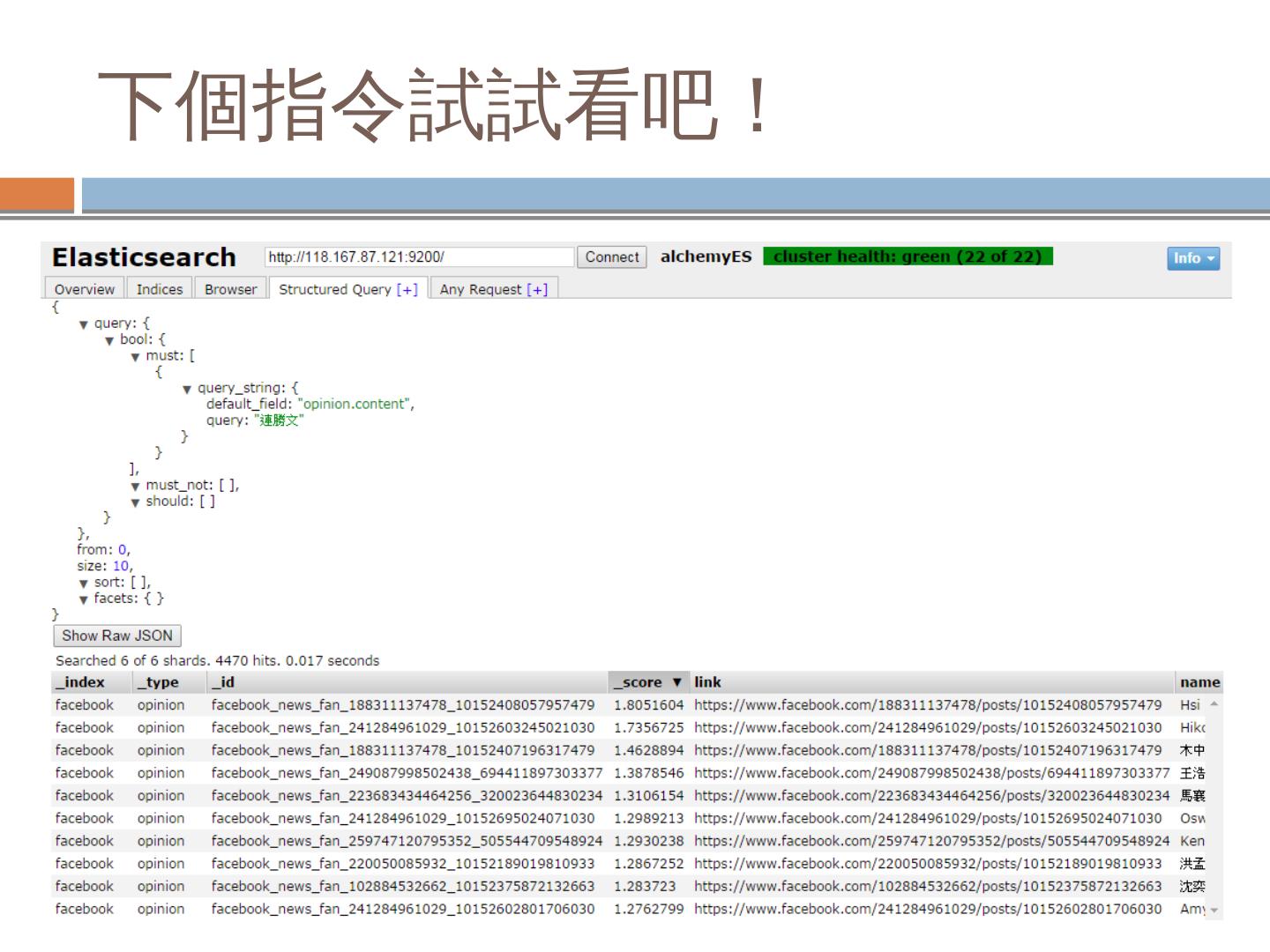The image size is (1270, 952).
Task: Click the Connect button
Action: click(612, 257)
